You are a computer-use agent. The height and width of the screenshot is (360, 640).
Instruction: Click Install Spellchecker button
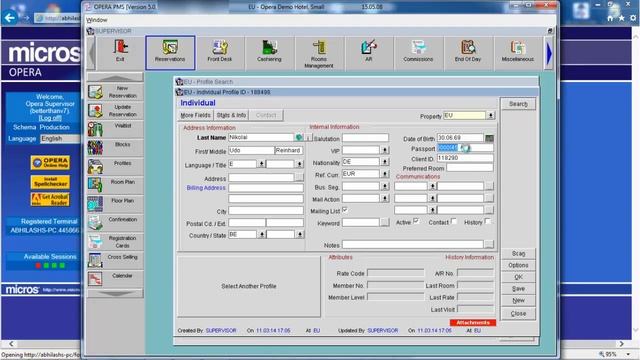pos(50,182)
